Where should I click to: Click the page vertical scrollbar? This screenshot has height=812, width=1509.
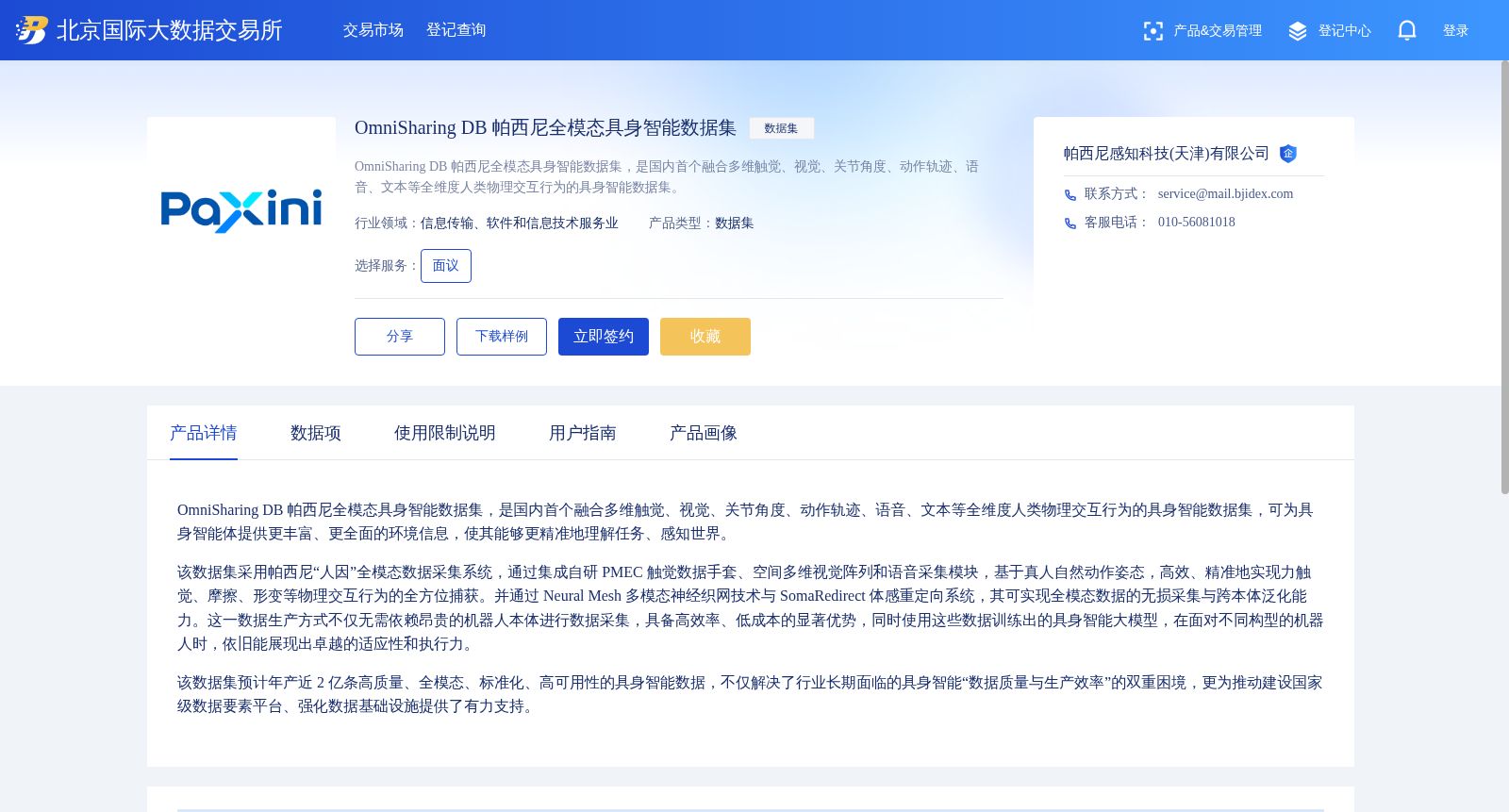(1504, 277)
